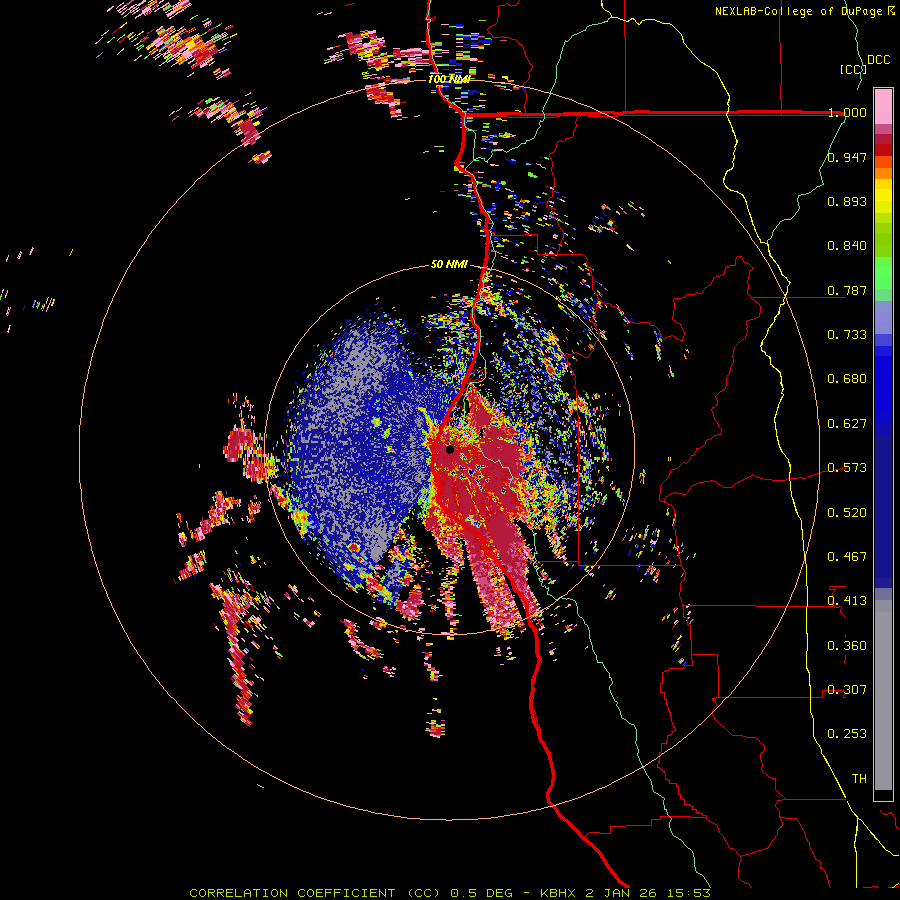
Task: Select the 0.467 scale value
Action: [847, 557]
